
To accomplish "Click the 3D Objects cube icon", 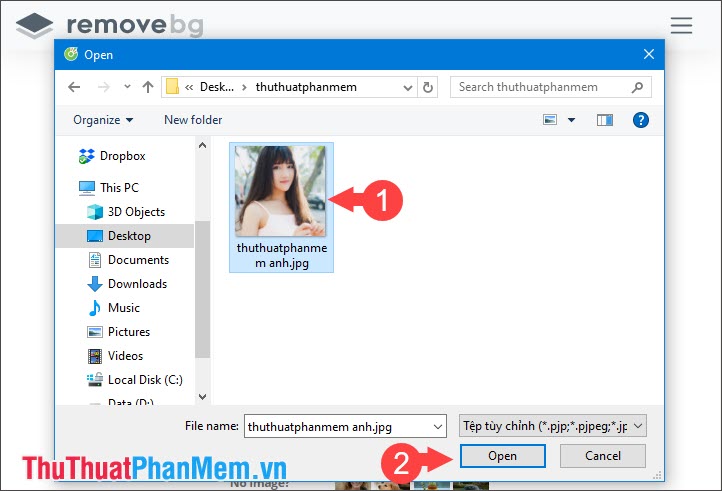I will [x=95, y=212].
